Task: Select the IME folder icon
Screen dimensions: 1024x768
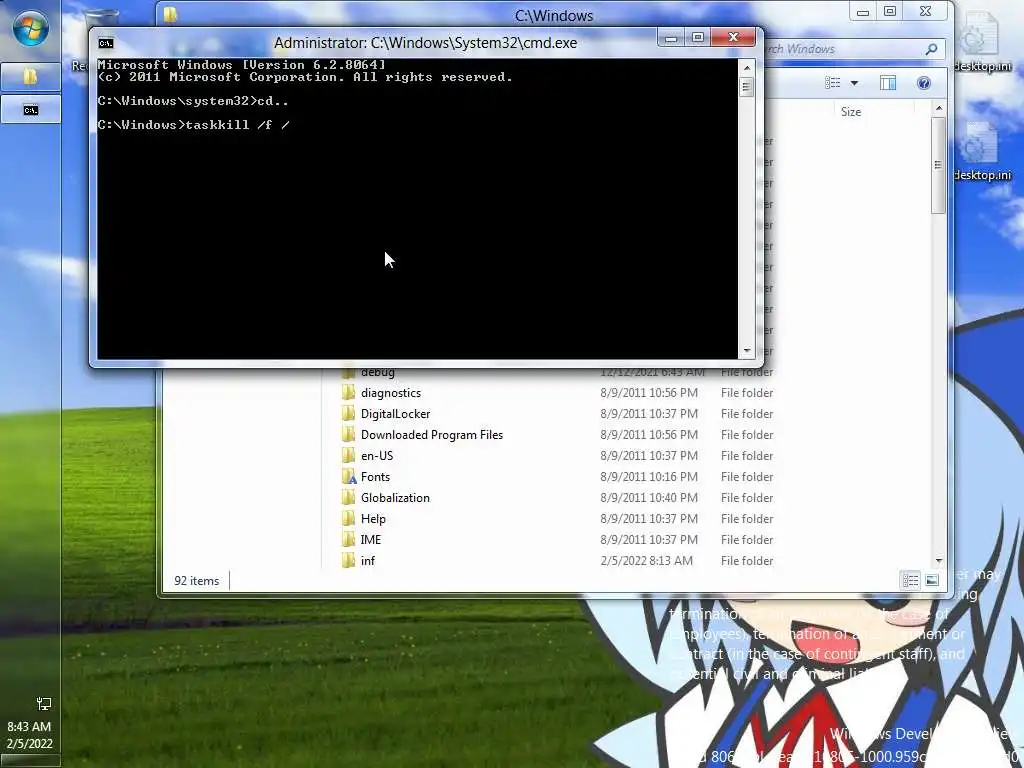Action: click(349, 539)
